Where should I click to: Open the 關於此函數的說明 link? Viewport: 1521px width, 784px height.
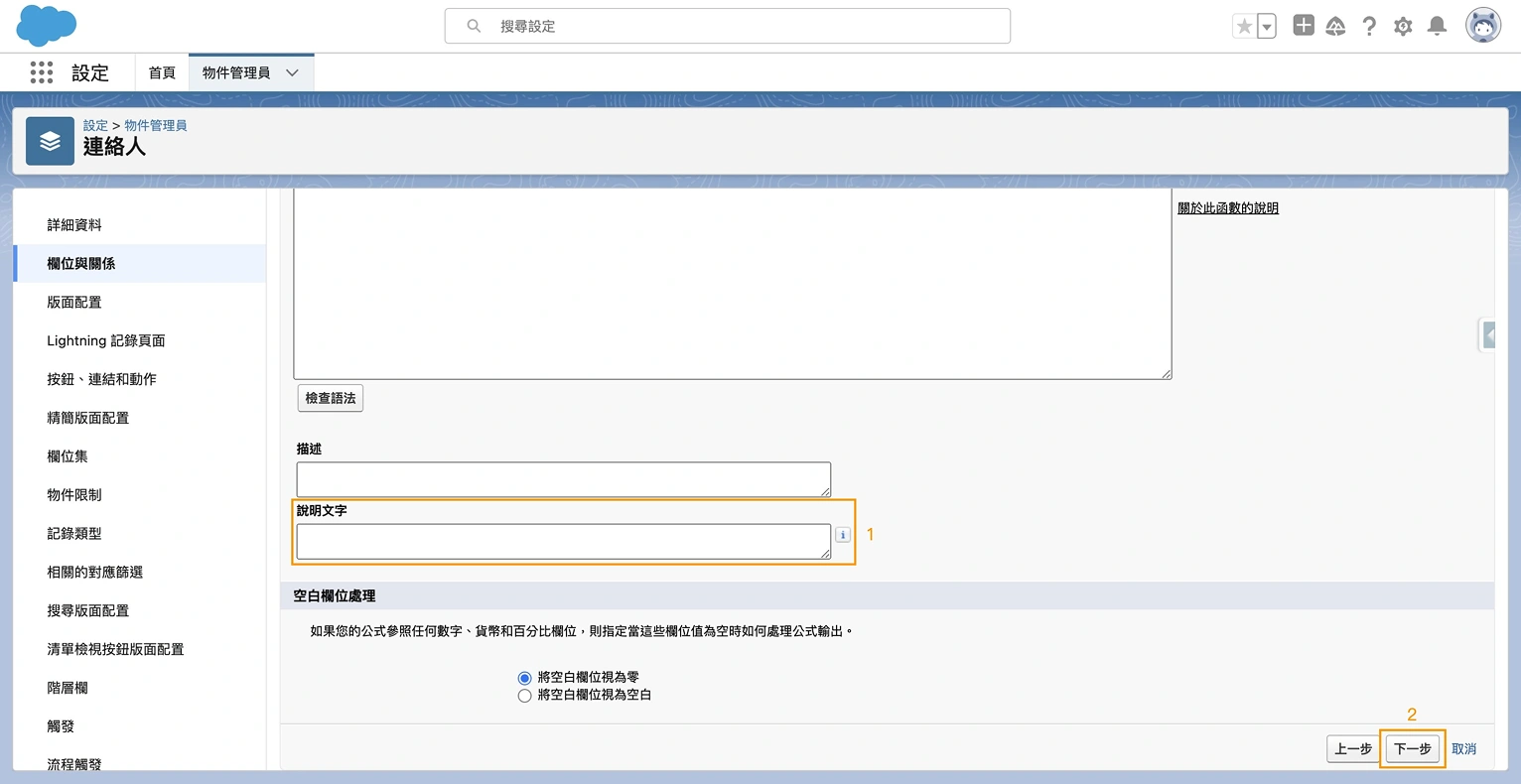coord(1228,207)
